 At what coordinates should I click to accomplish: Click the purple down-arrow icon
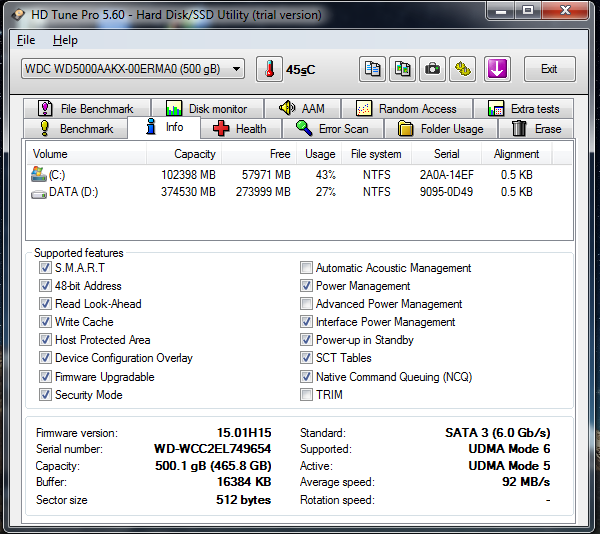pos(497,69)
